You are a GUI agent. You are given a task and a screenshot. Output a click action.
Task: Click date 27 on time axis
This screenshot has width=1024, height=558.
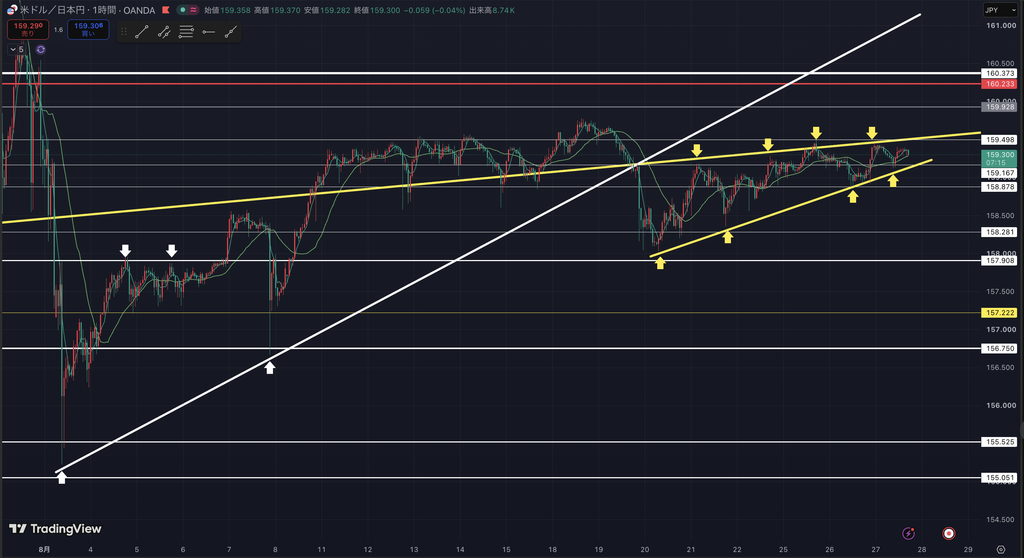click(x=875, y=550)
